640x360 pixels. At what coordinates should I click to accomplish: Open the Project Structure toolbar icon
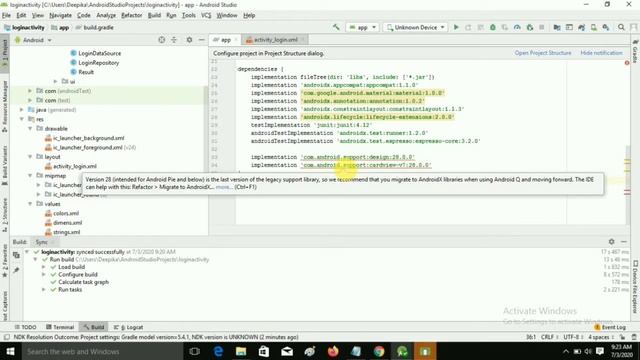coord(557,27)
